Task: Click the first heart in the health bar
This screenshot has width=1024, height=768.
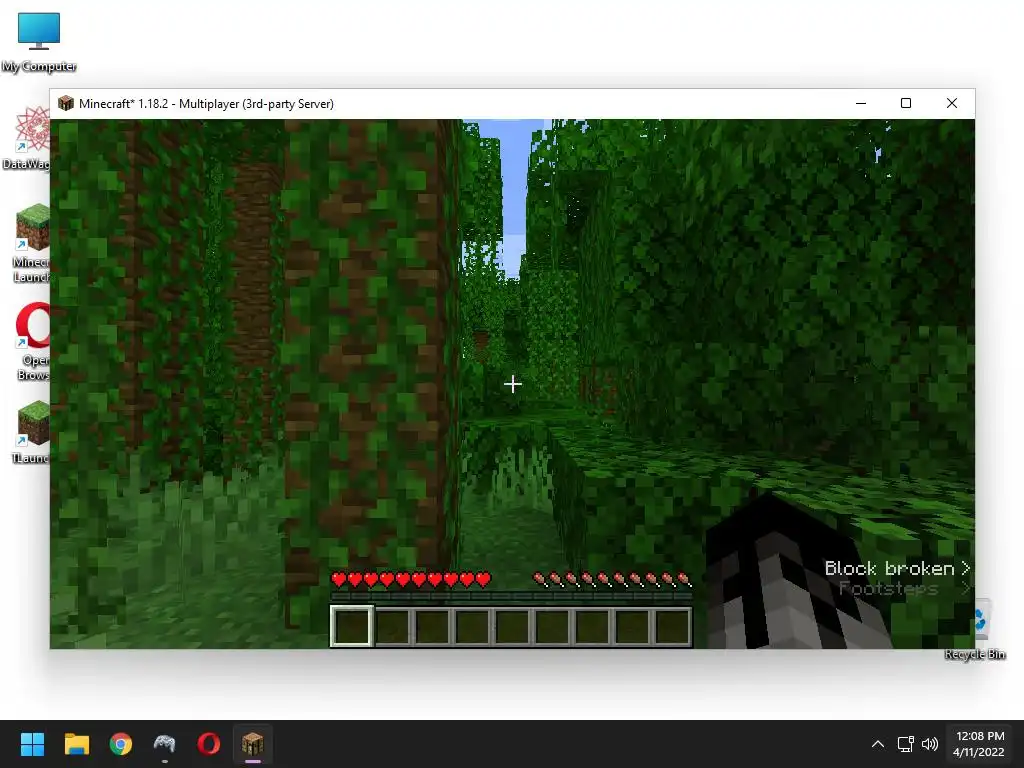Action: coord(338,579)
